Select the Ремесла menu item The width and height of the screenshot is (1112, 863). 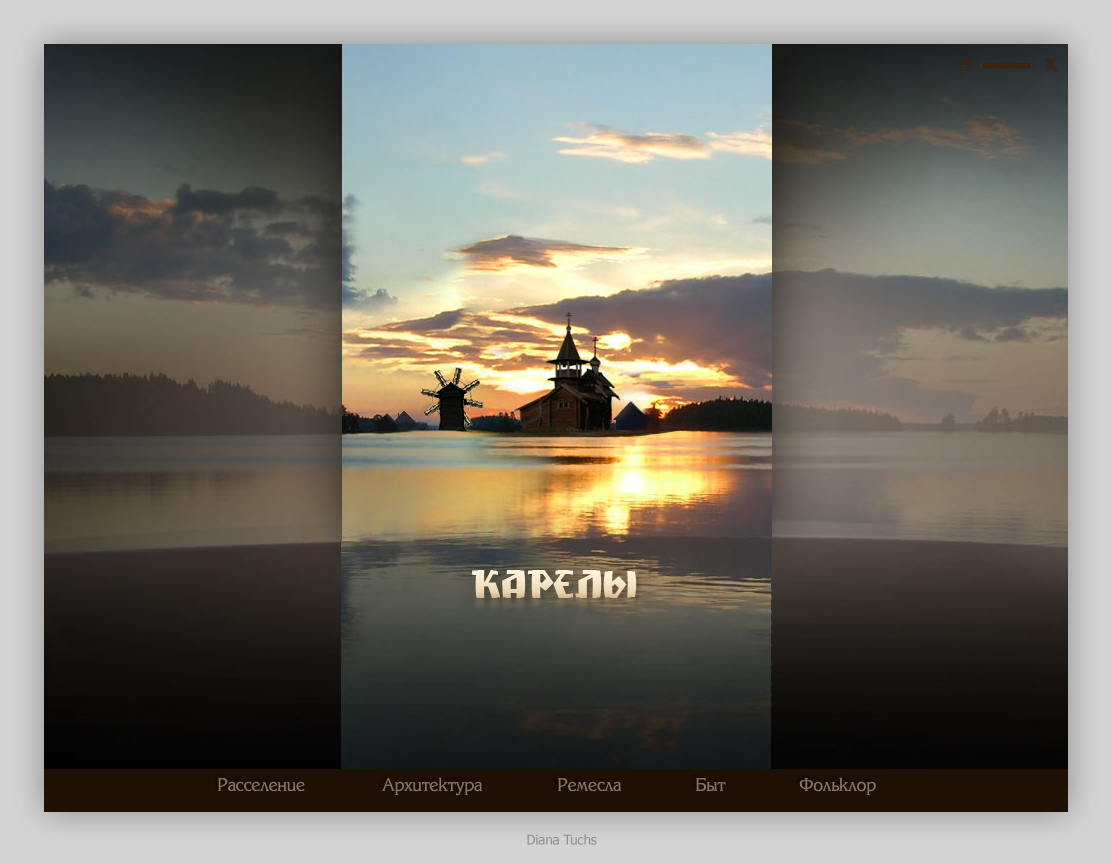tap(589, 785)
